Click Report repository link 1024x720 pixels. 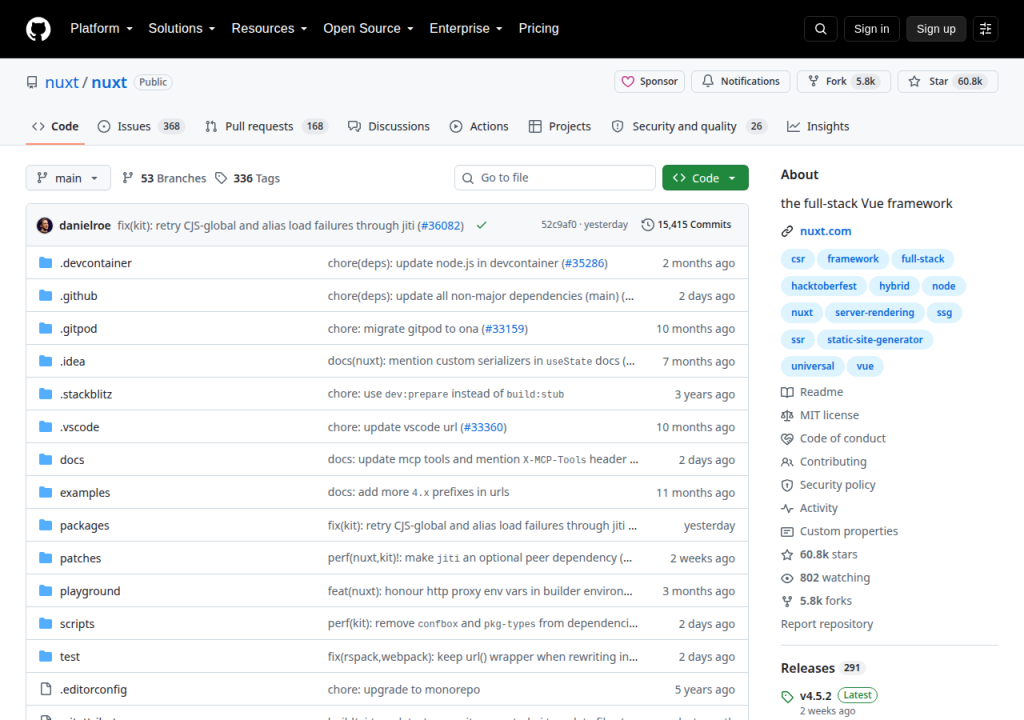827,624
